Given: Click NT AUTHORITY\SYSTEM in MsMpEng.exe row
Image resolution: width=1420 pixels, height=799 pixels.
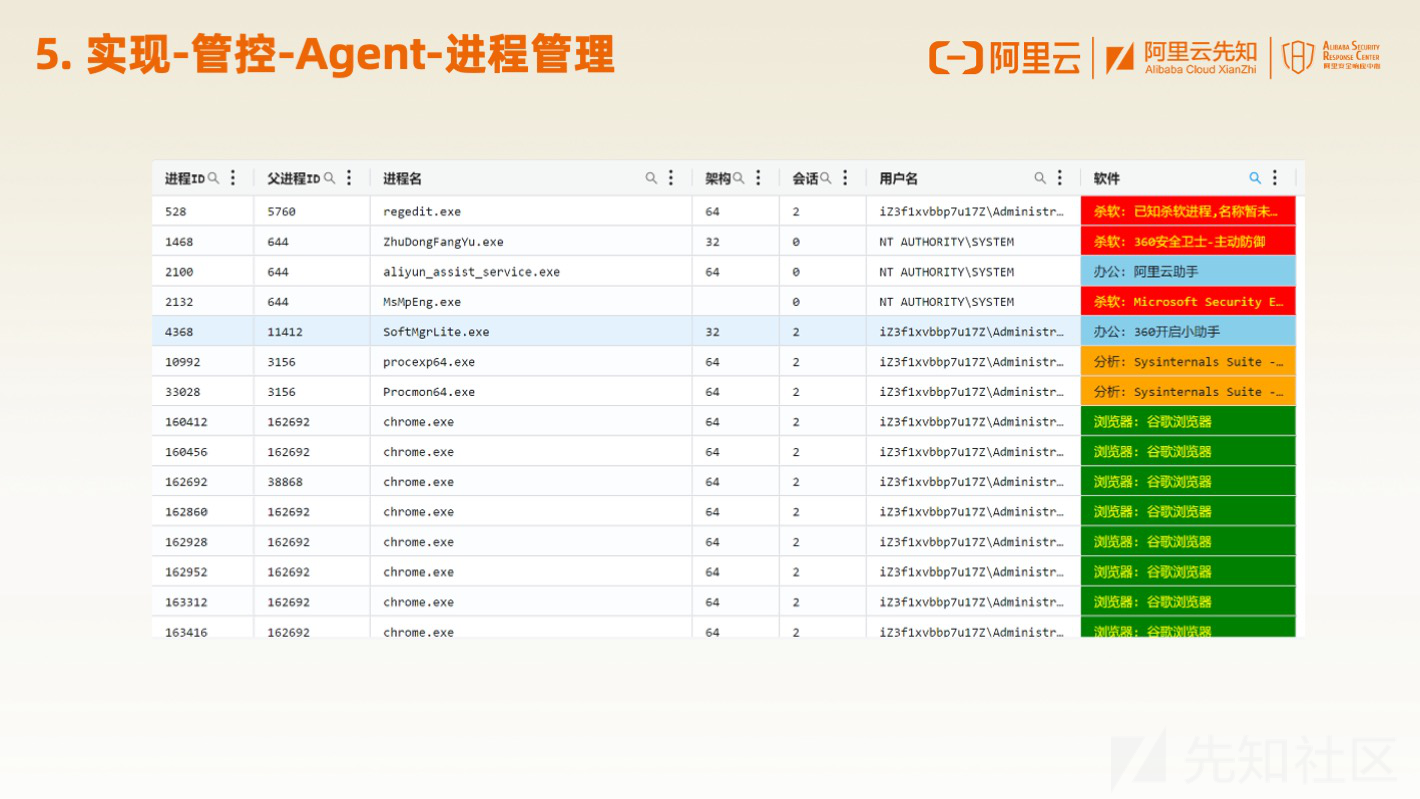Looking at the screenshot, I should (947, 302).
